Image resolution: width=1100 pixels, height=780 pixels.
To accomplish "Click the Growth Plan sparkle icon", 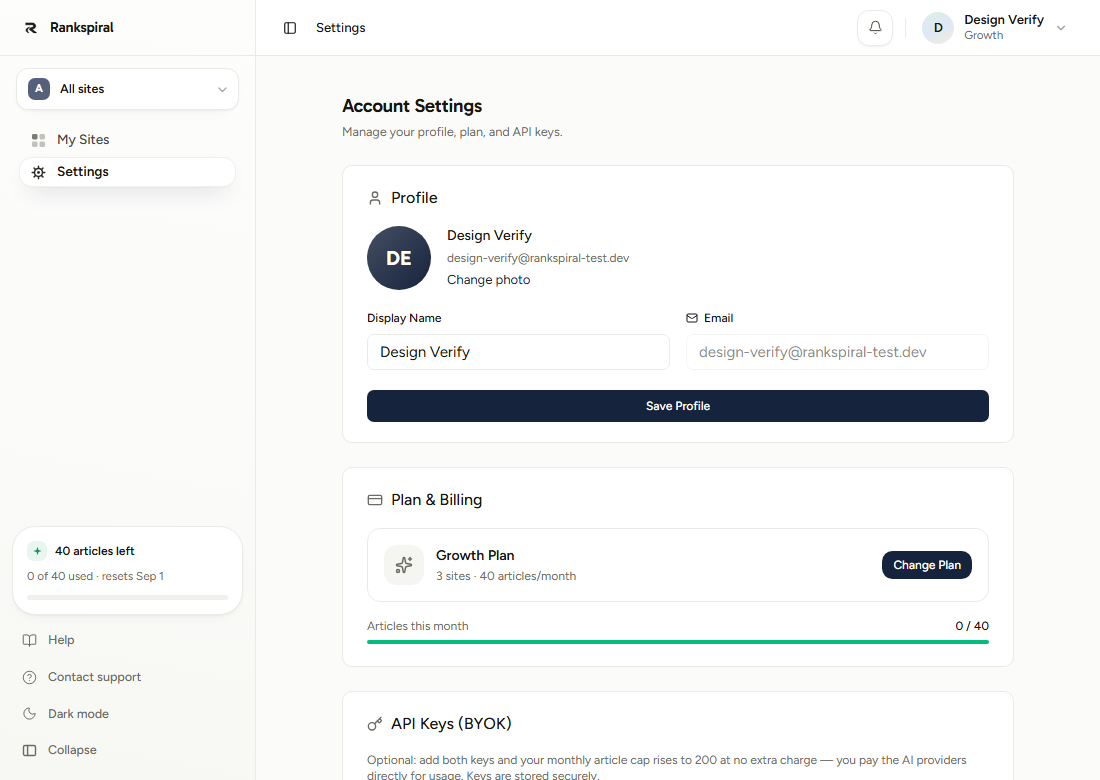I will [x=404, y=565].
